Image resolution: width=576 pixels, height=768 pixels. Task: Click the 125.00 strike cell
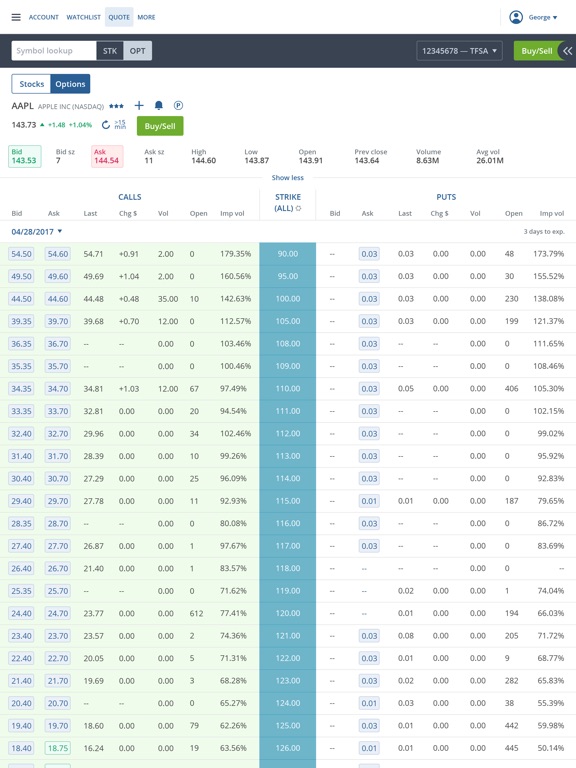(x=288, y=726)
